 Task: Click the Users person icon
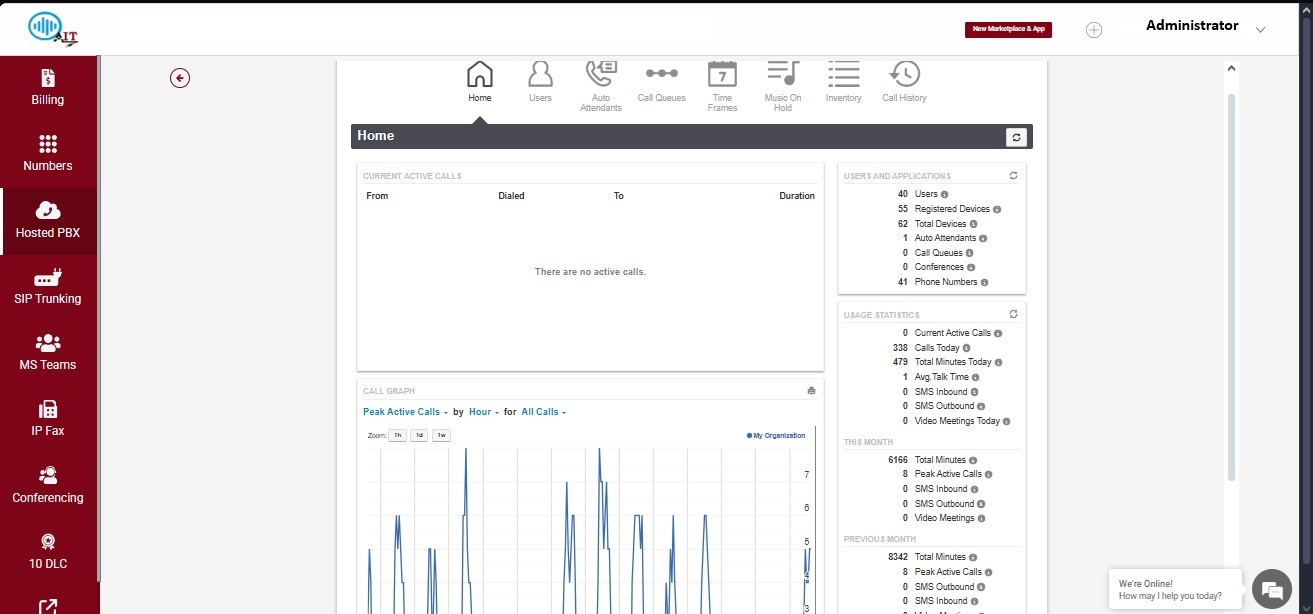click(x=540, y=75)
